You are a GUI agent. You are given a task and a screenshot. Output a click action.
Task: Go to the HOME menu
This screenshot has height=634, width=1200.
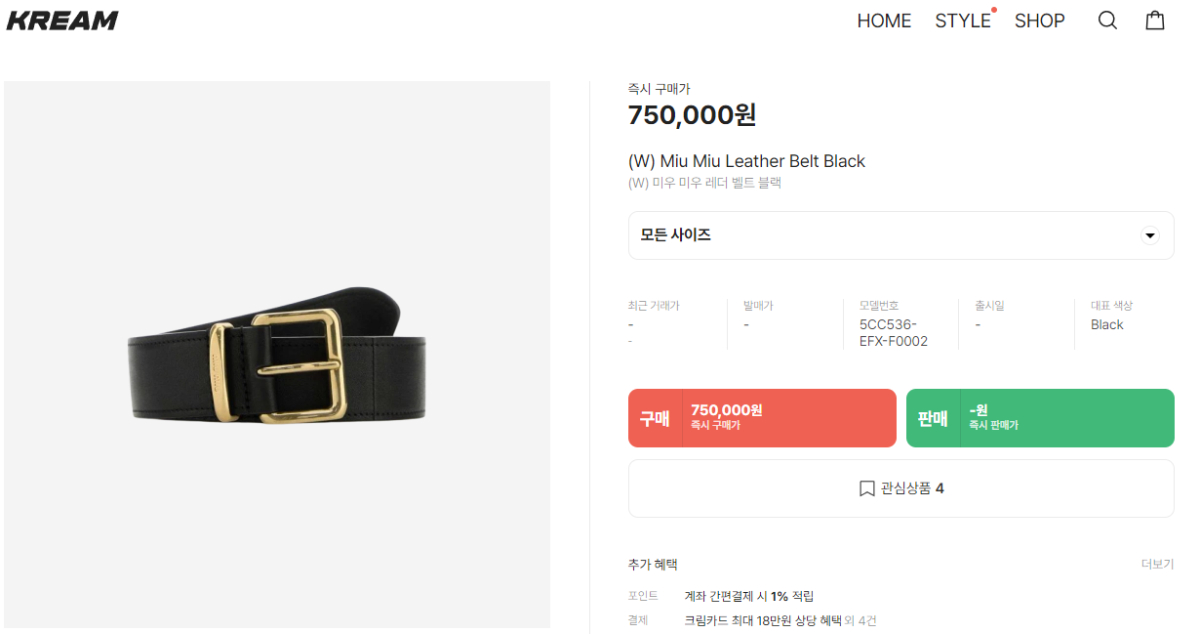884,20
